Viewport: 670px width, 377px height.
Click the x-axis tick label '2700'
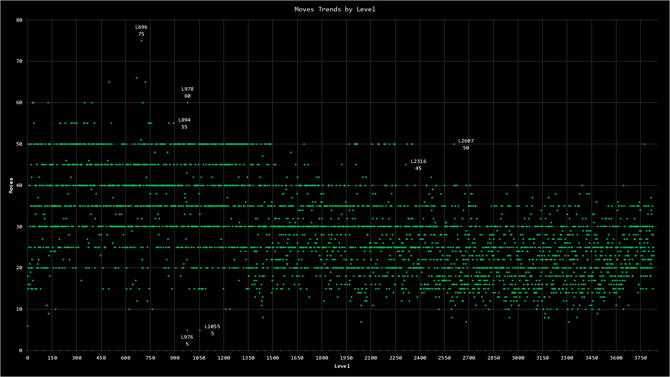pos(469,358)
